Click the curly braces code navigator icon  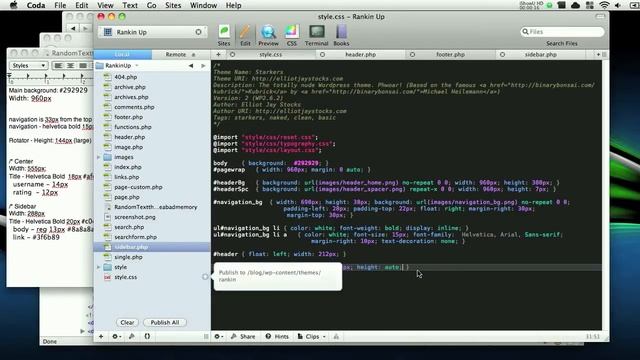(147, 336)
